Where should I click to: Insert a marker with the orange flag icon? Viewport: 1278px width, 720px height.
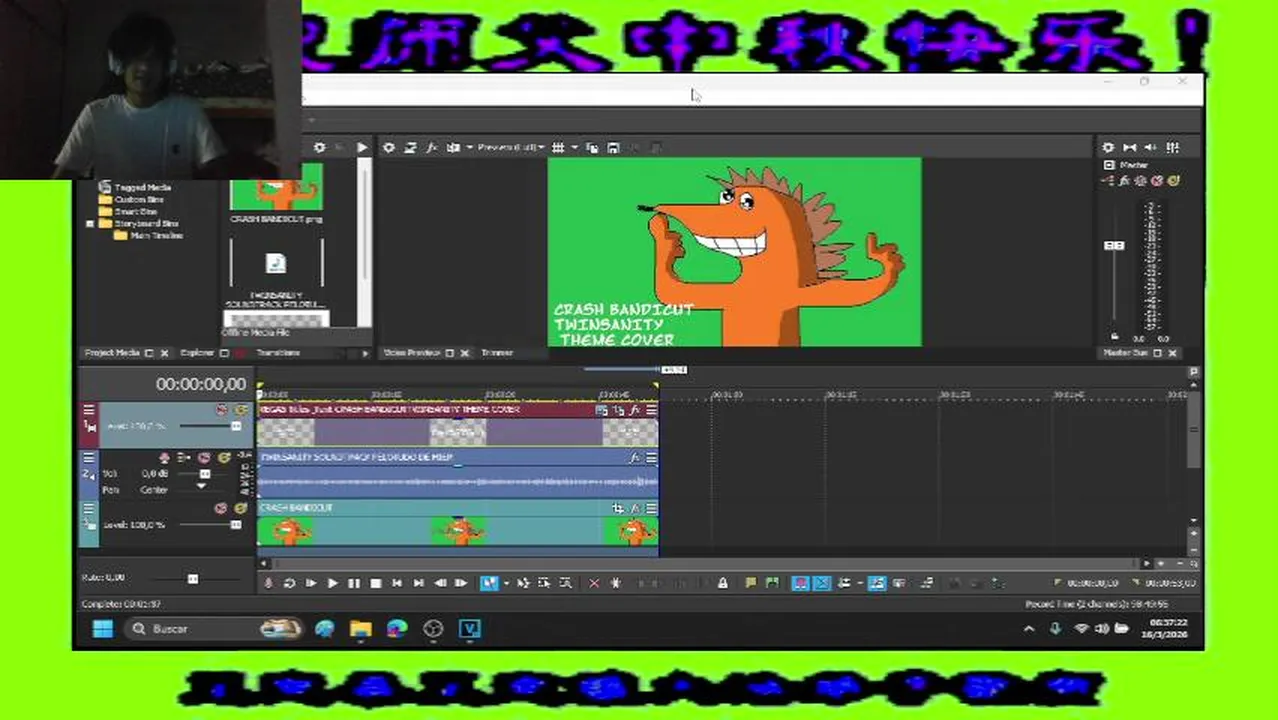[x=751, y=583]
